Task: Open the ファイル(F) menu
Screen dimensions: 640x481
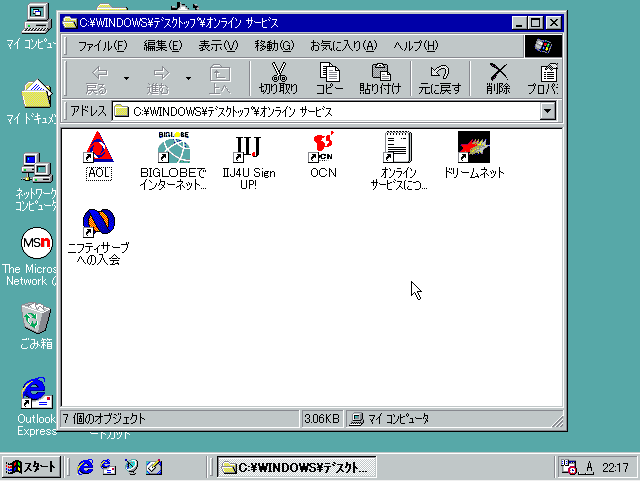Action: [x=102, y=46]
